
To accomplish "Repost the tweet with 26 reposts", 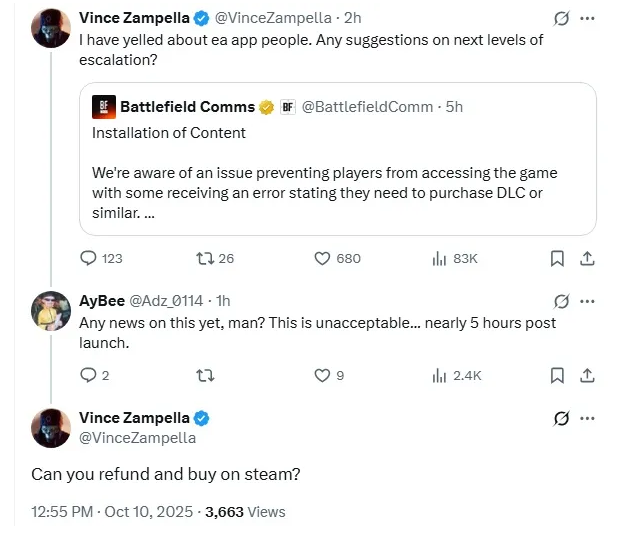I will click(x=206, y=258).
